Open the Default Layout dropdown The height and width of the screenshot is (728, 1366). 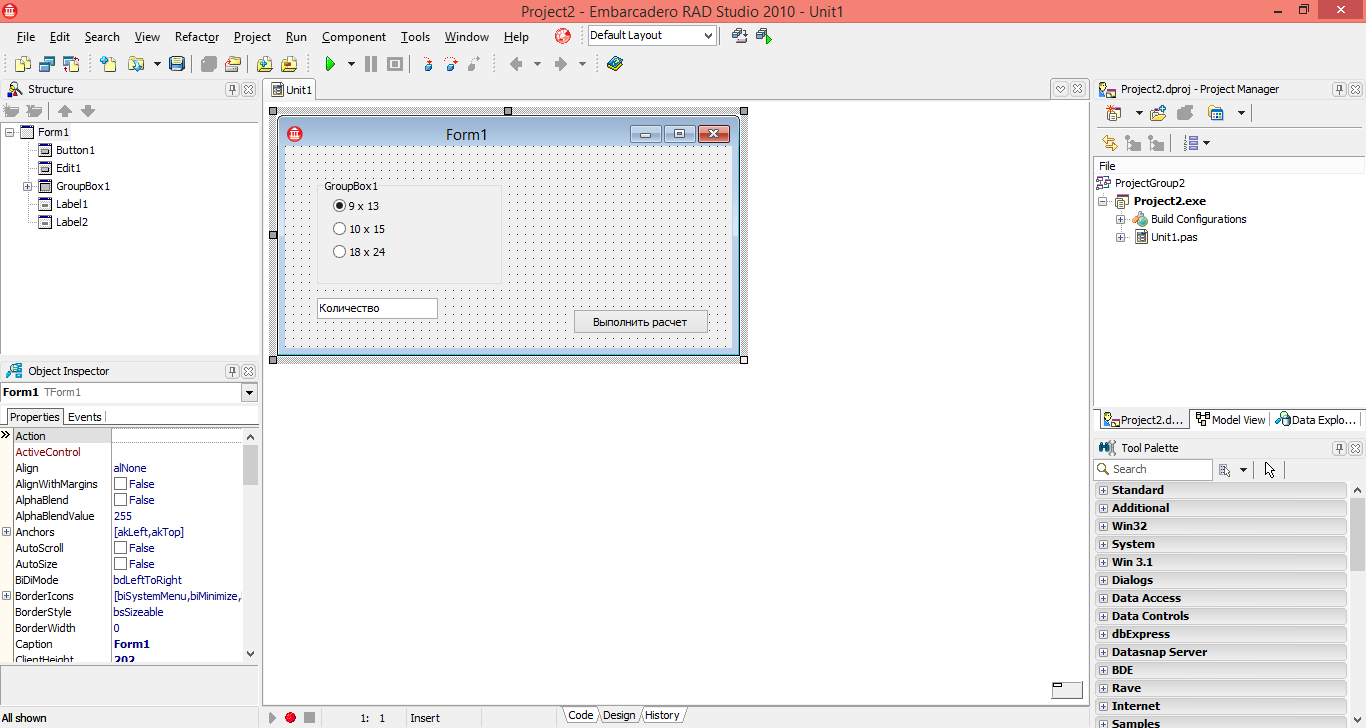coord(709,36)
